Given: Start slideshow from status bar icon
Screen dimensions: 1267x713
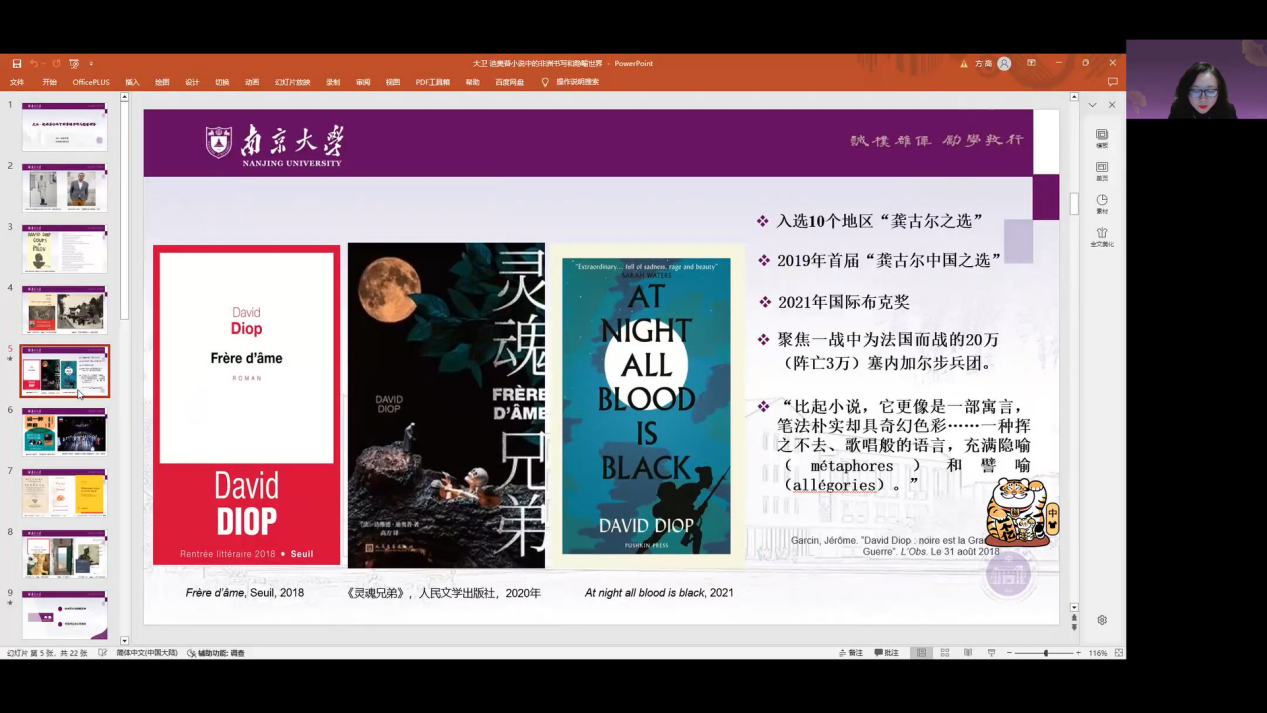Looking at the screenshot, I should [x=991, y=653].
